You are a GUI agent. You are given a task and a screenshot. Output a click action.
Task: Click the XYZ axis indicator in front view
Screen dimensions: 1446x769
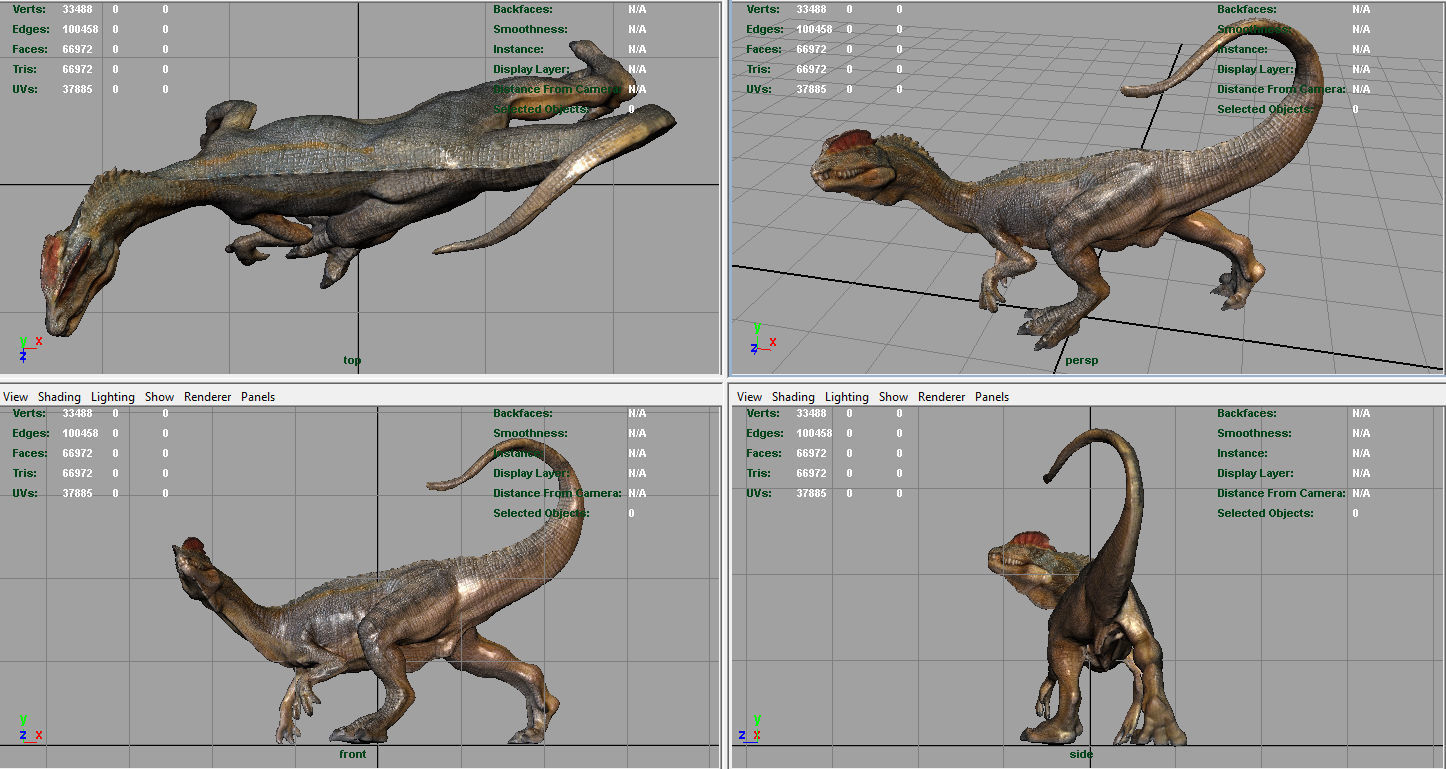tap(30, 730)
